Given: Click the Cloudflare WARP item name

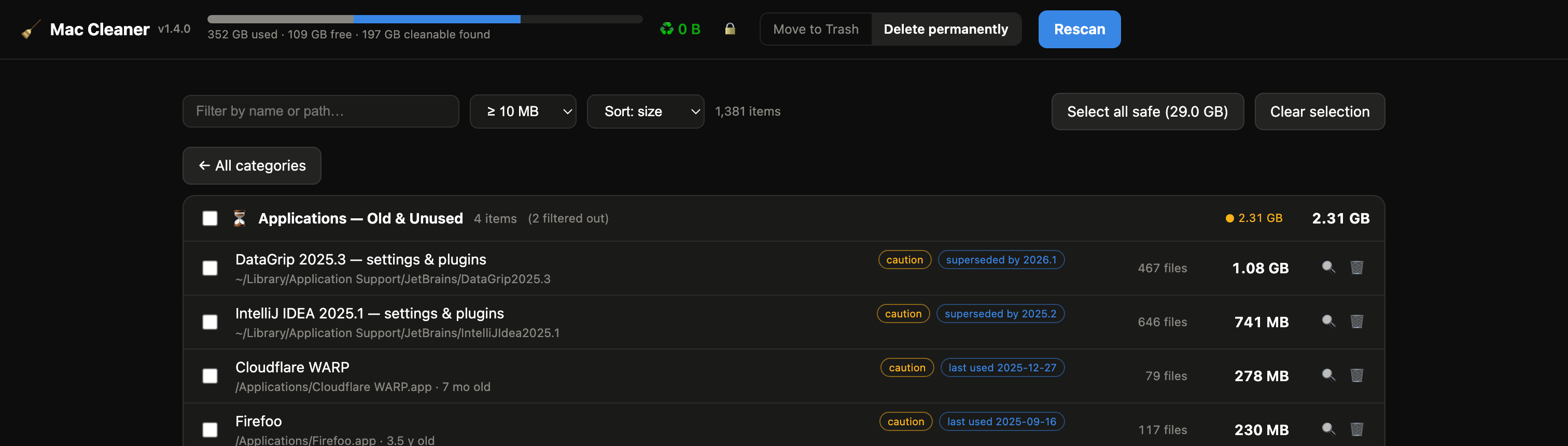Looking at the screenshot, I should tap(292, 368).
